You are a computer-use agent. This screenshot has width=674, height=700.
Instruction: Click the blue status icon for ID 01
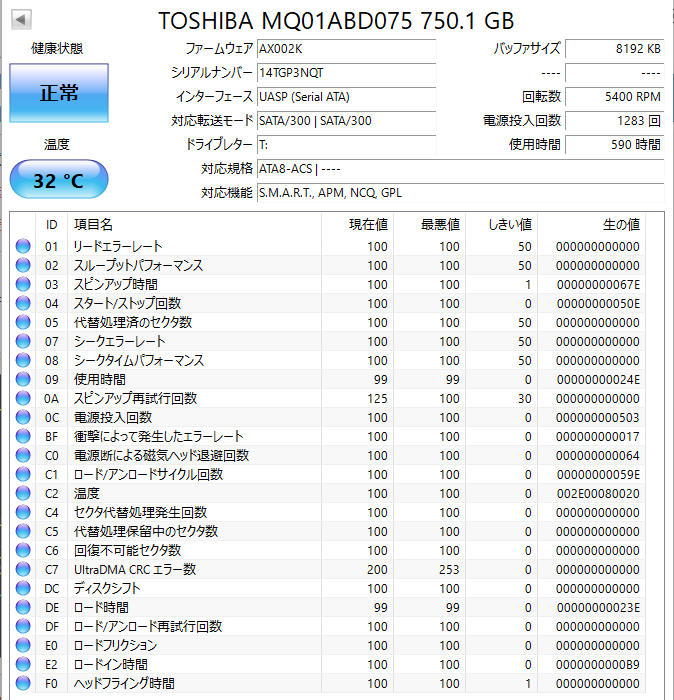pyautogui.click(x=23, y=246)
